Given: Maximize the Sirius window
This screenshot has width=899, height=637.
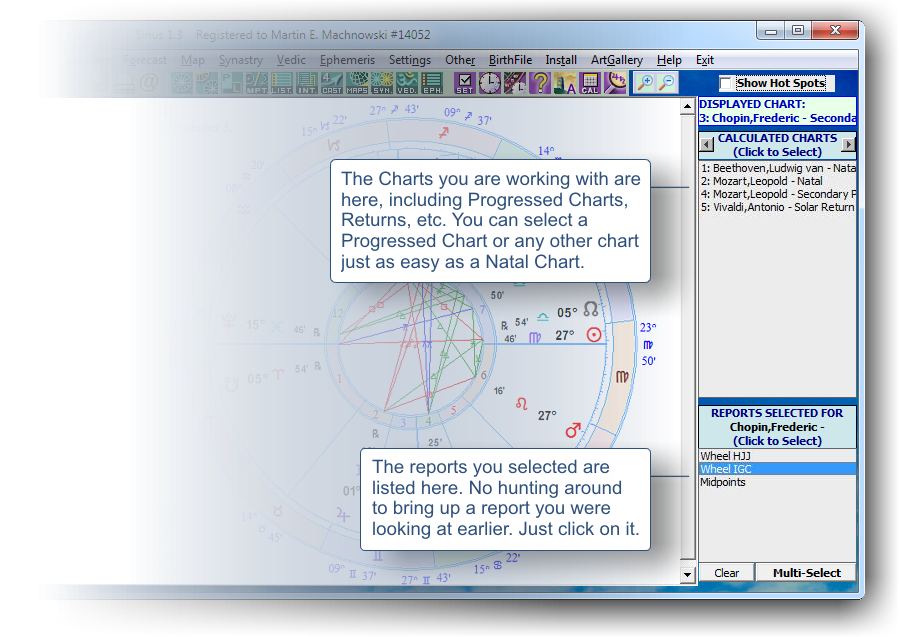Looking at the screenshot, I should (798, 31).
